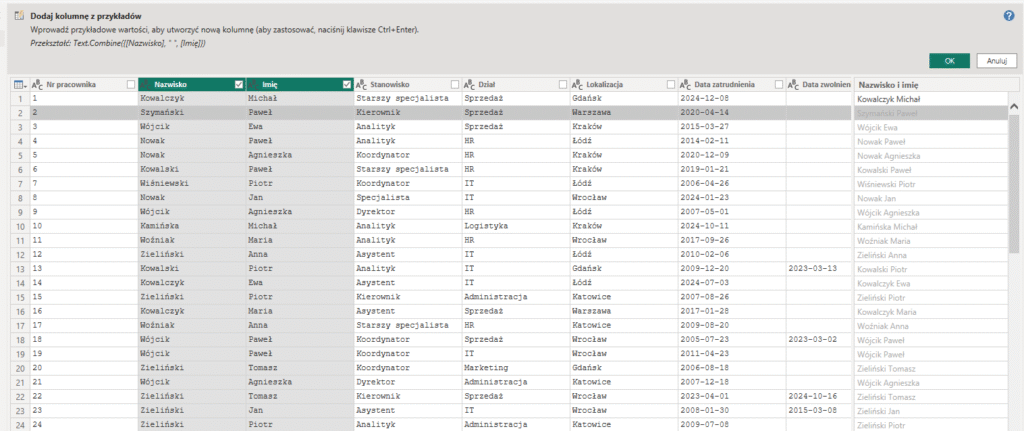Screen dimensions: 1024x431
Task: Click the table icon in grid corner
Action: tap(20, 85)
